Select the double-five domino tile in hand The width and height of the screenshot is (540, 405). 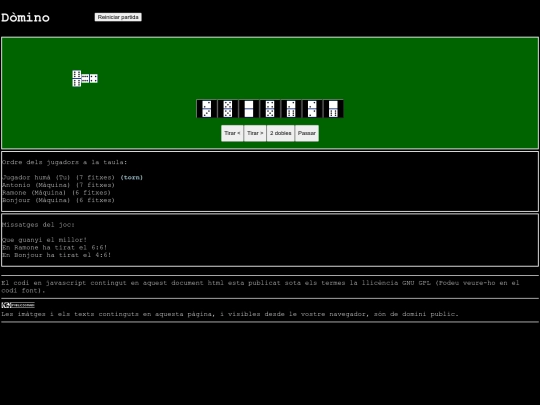tap(228, 109)
